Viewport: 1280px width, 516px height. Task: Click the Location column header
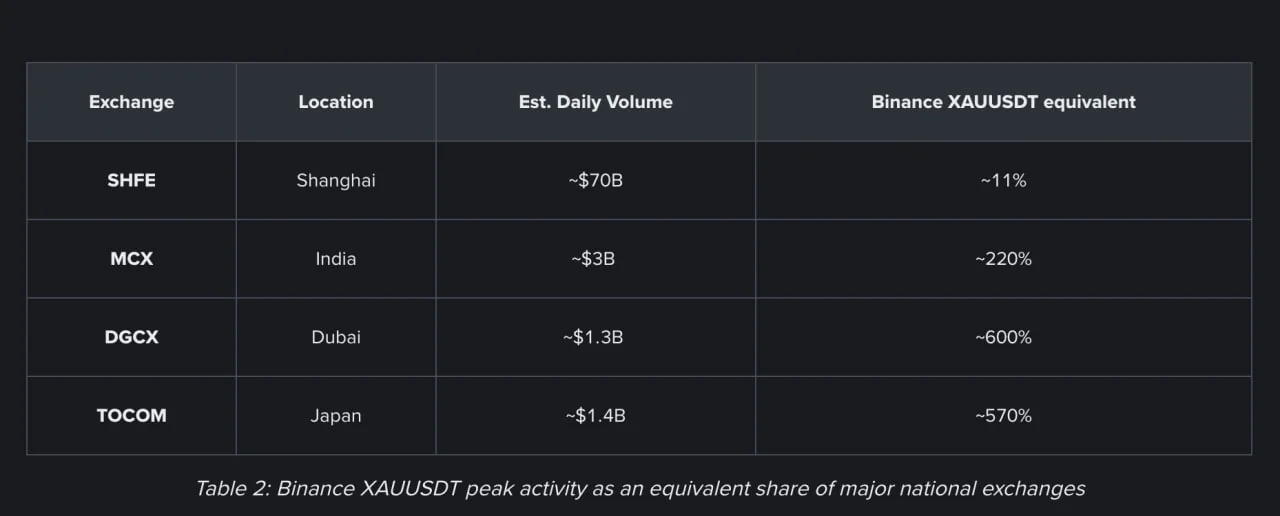point(336,102)
